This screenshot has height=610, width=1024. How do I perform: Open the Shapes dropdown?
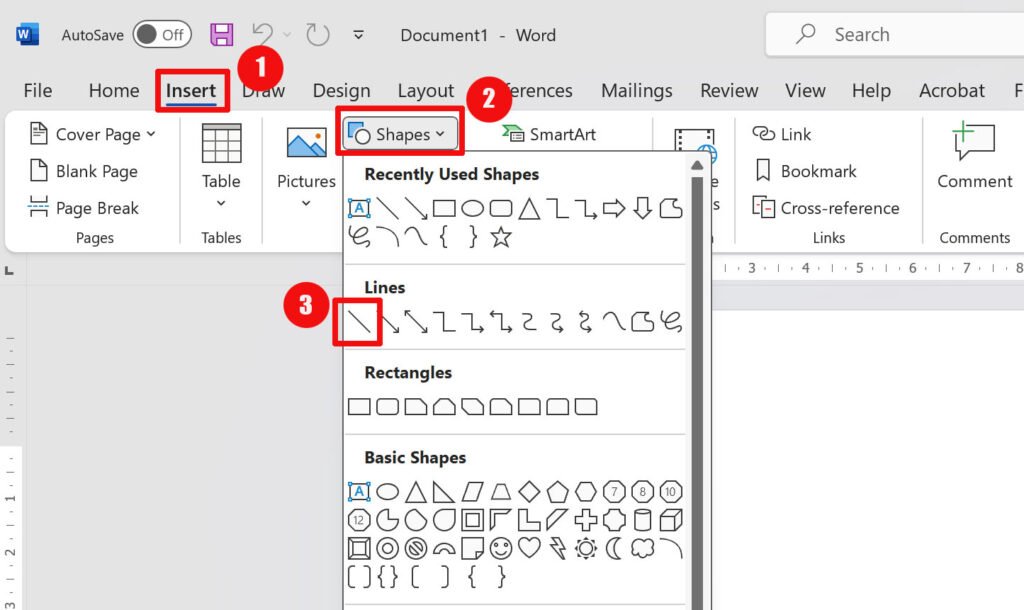401,134
